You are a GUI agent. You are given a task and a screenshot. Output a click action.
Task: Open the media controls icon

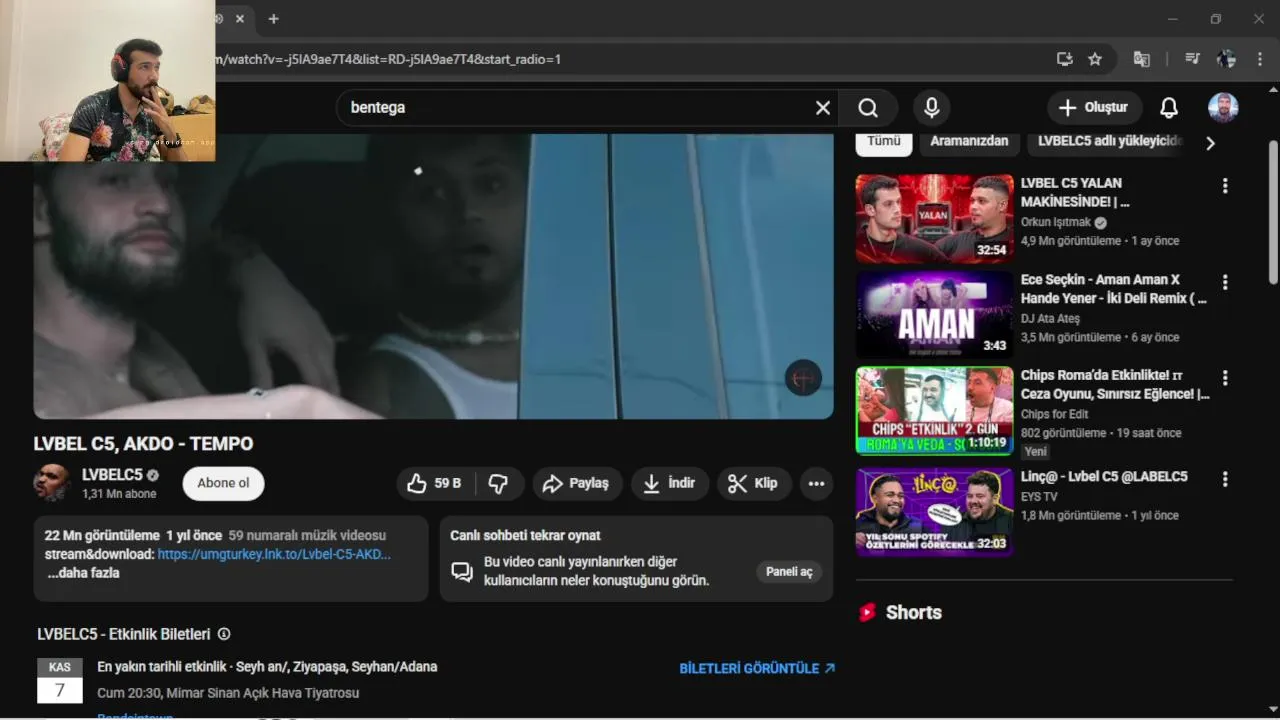click(1192, 59)
